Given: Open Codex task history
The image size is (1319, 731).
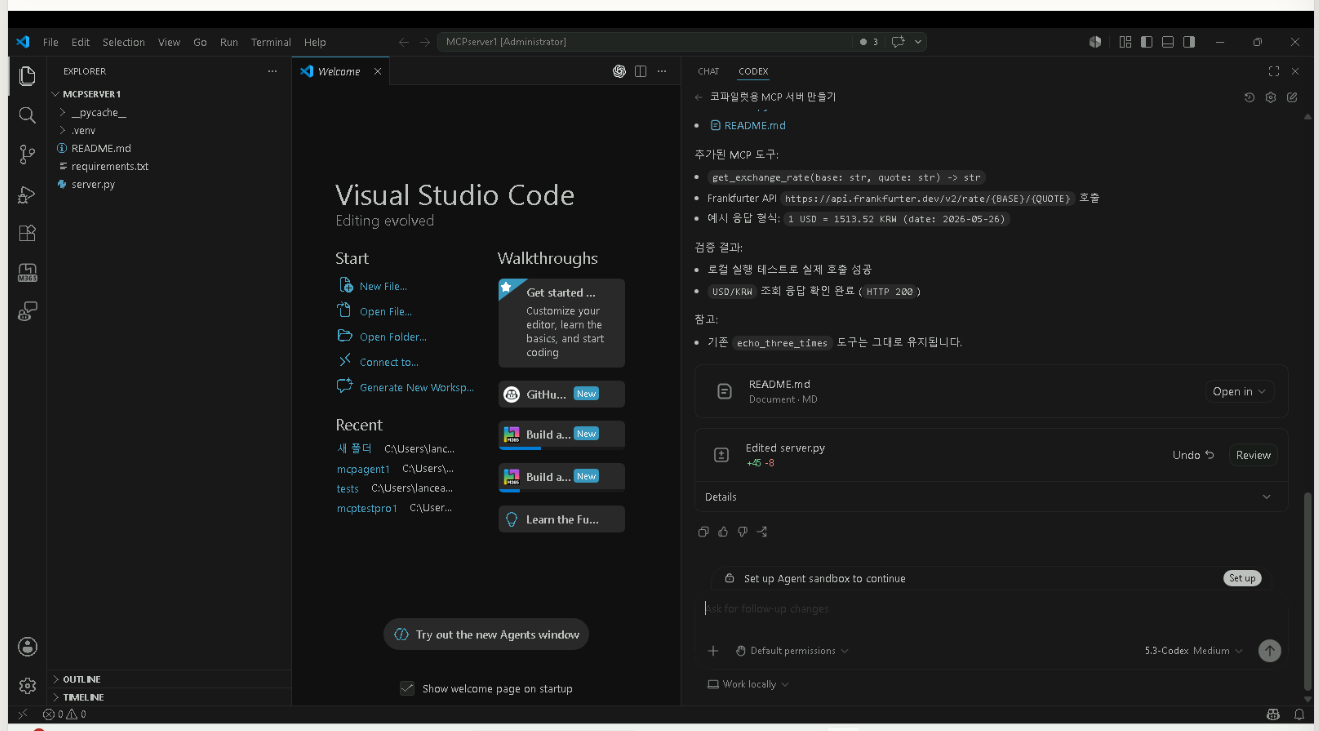Looking at the screenshot, I should click(x=1249, y=97).
